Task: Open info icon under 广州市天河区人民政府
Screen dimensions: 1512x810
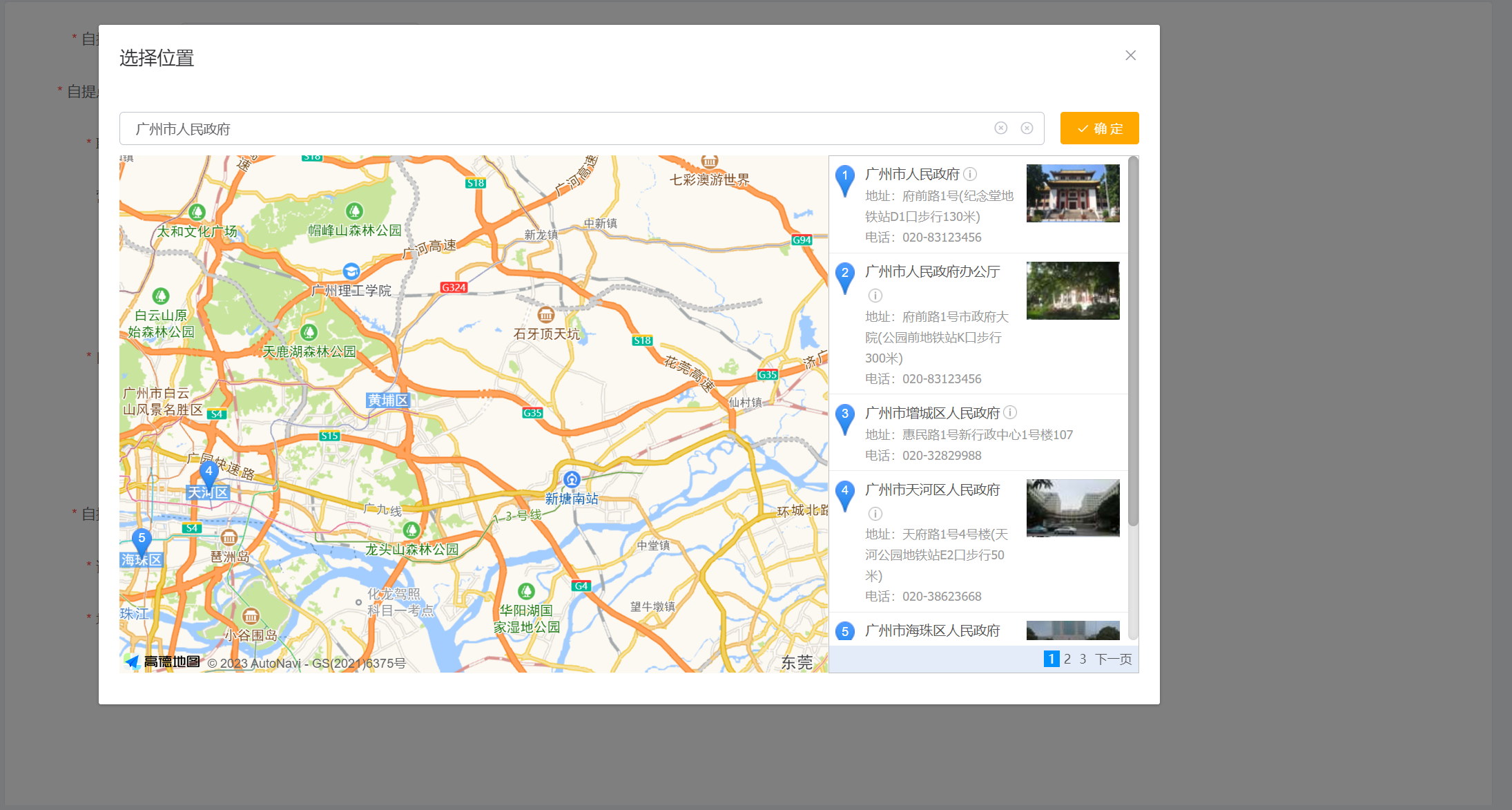Action: click(x=875, y=514)
